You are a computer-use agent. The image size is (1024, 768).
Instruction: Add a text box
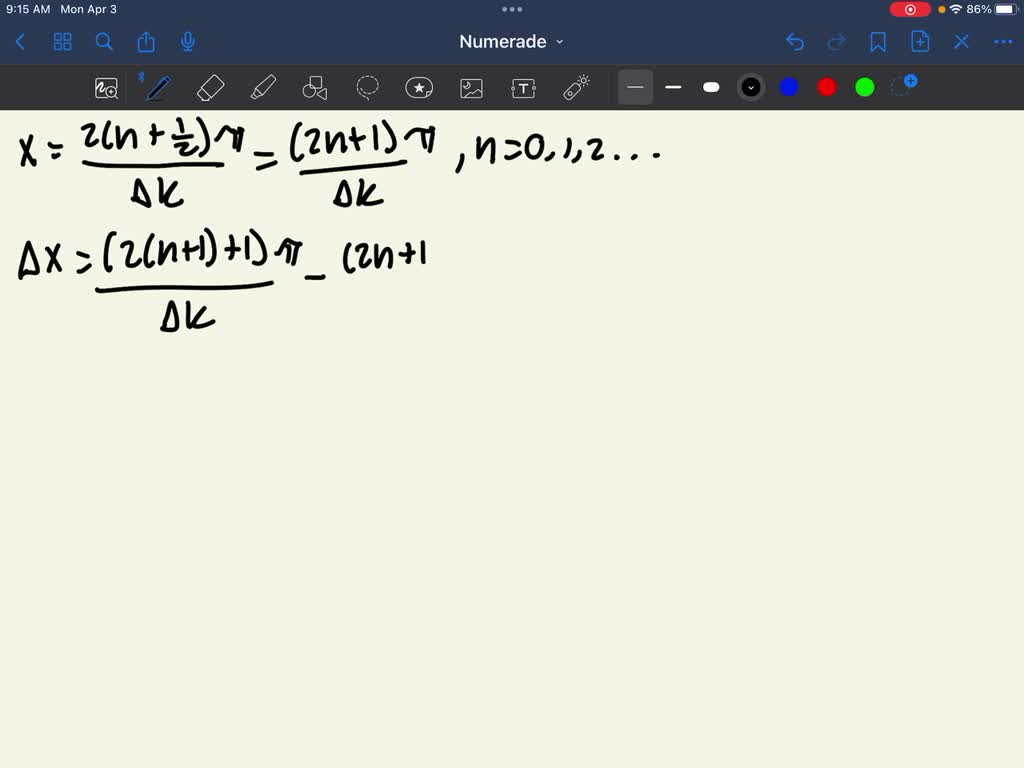pos(523,87)
